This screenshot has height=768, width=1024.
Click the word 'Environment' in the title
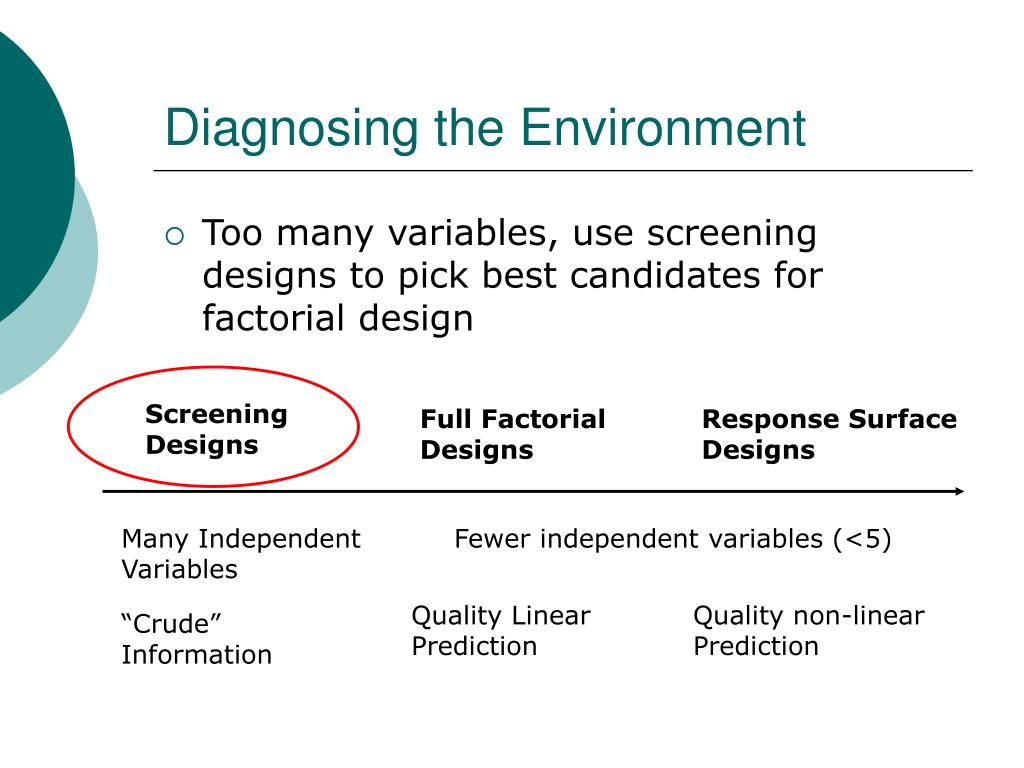[663, 127]
